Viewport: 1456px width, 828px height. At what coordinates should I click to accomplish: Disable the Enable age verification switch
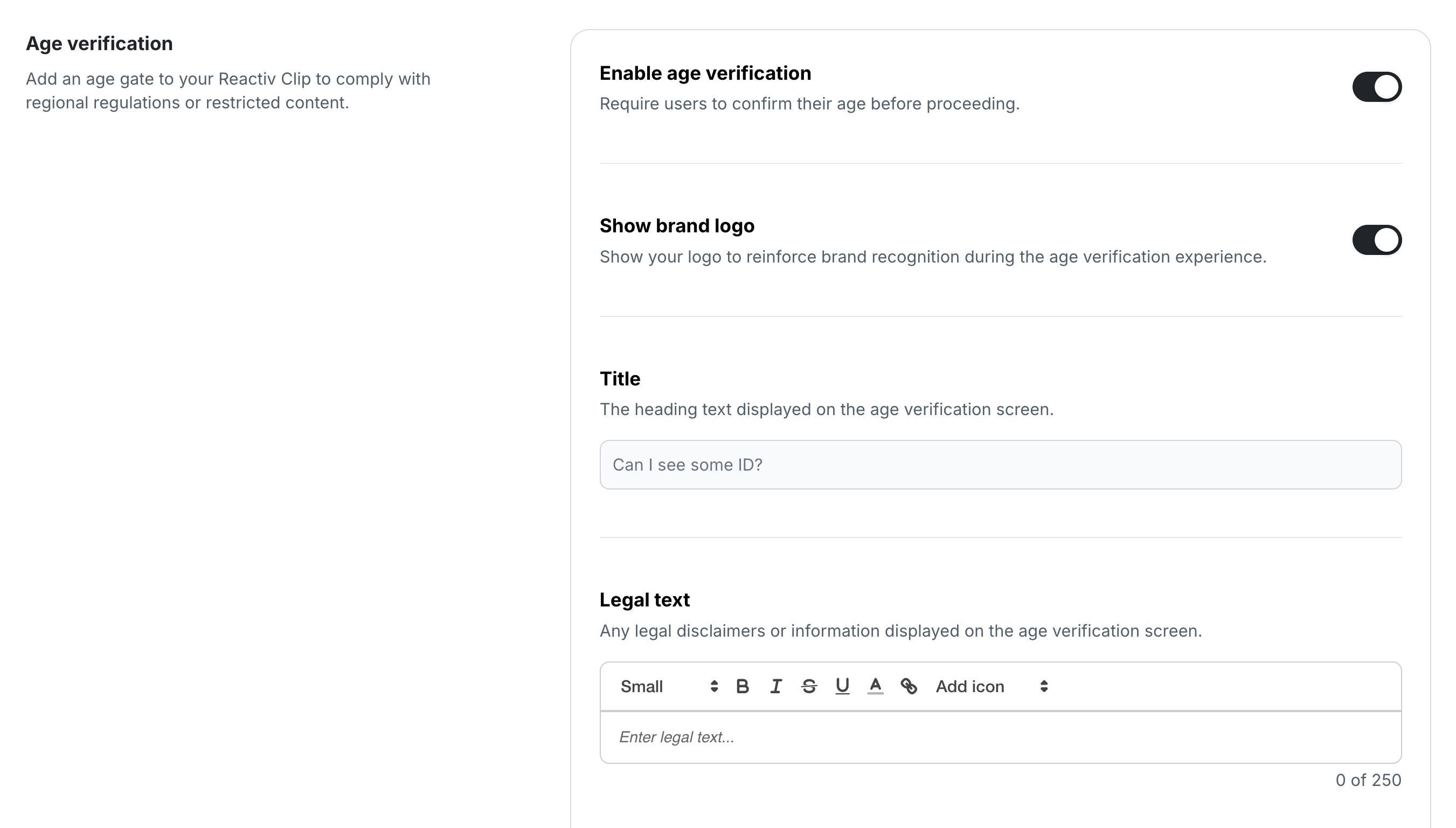(x=1376, y=87)
